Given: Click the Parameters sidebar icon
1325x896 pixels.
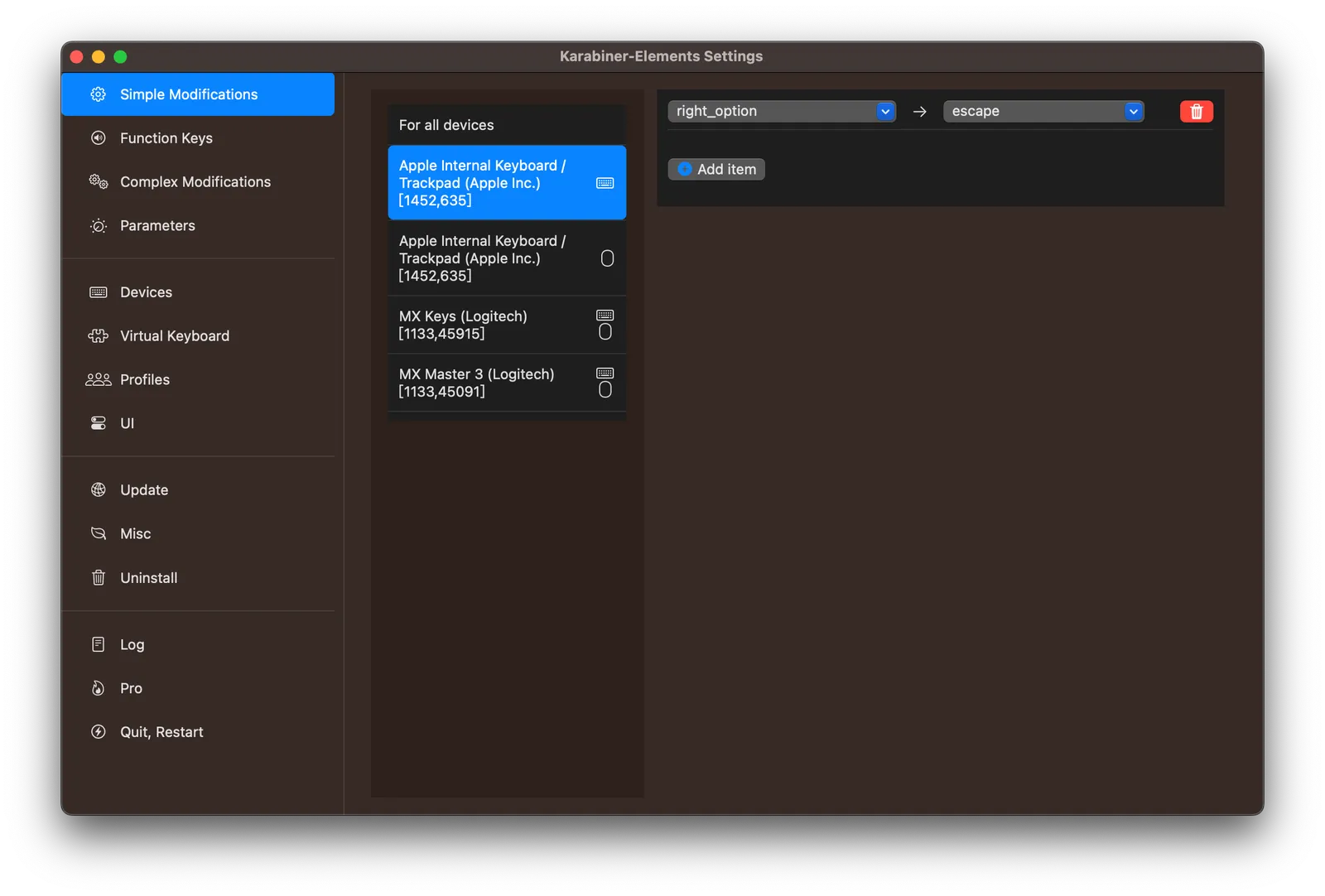Looking at the screenshot, I should [x=99, y=226].
